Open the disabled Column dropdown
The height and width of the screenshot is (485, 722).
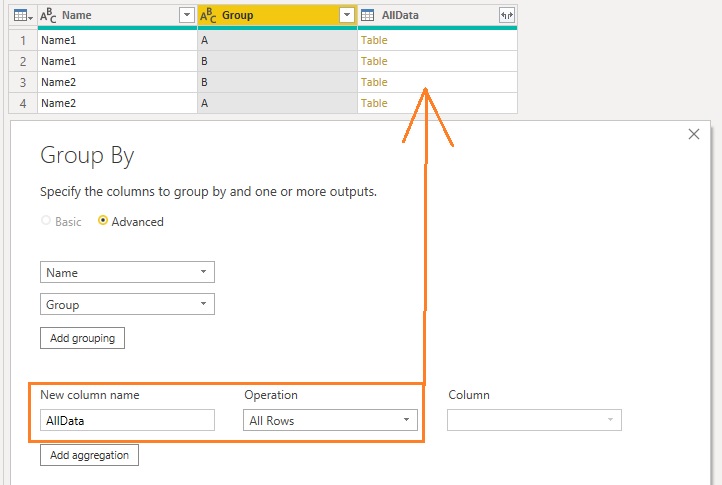[534, 420]
